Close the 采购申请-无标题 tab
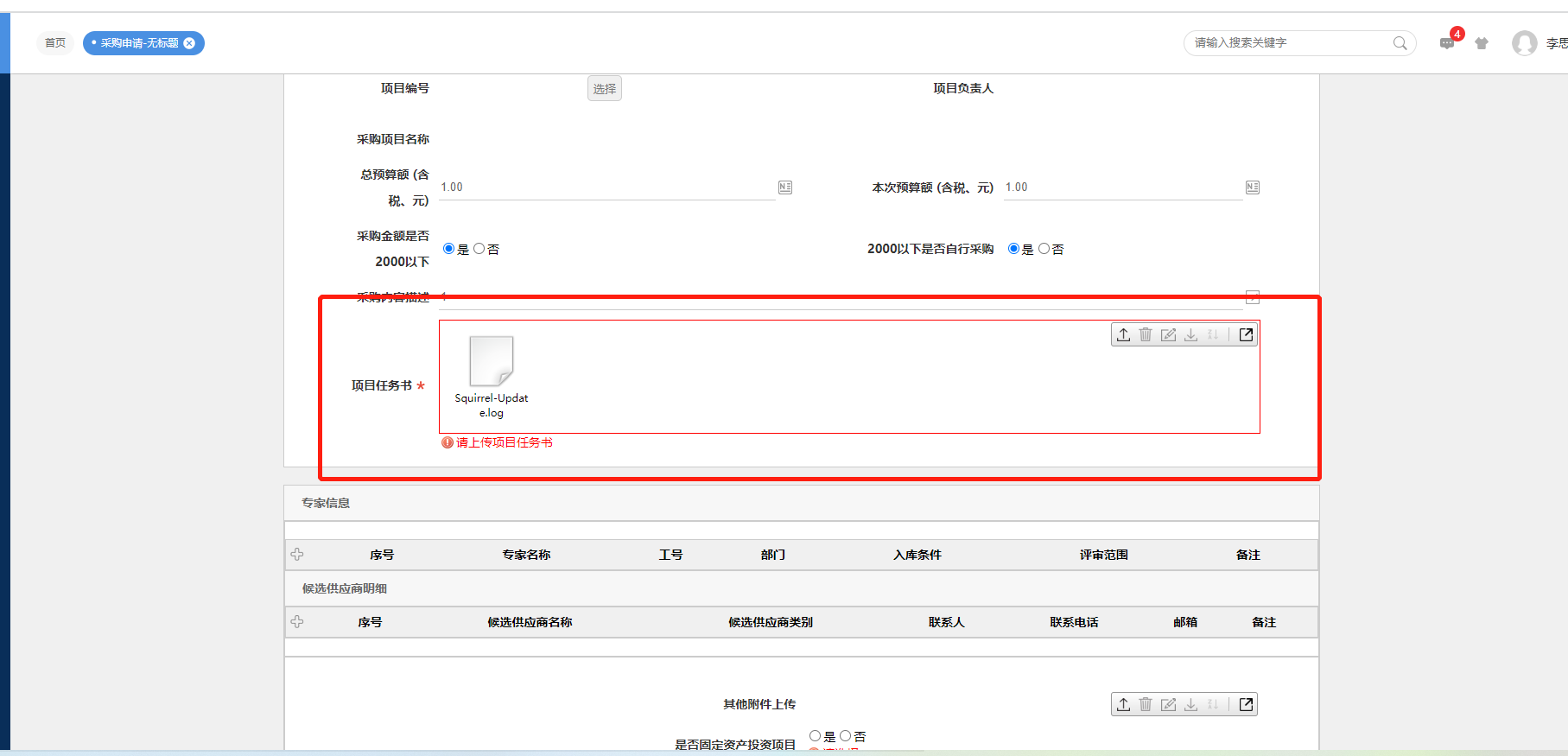 tap(189, 43)
